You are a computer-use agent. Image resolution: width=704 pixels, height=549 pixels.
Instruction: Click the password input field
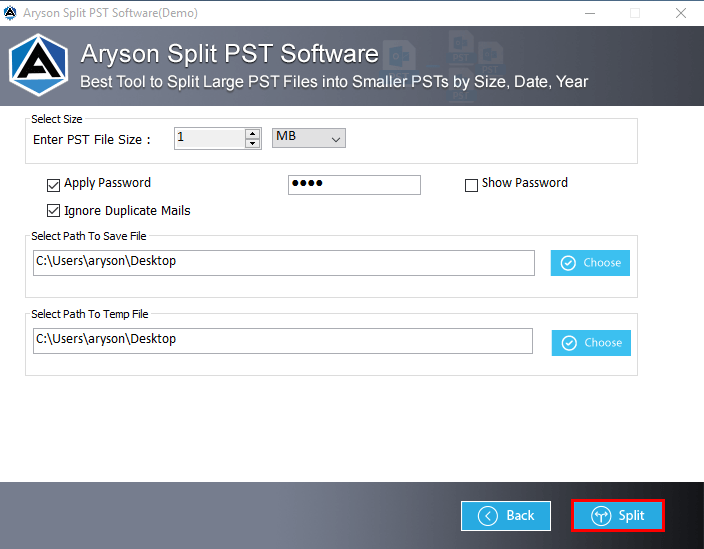point(354,184)
